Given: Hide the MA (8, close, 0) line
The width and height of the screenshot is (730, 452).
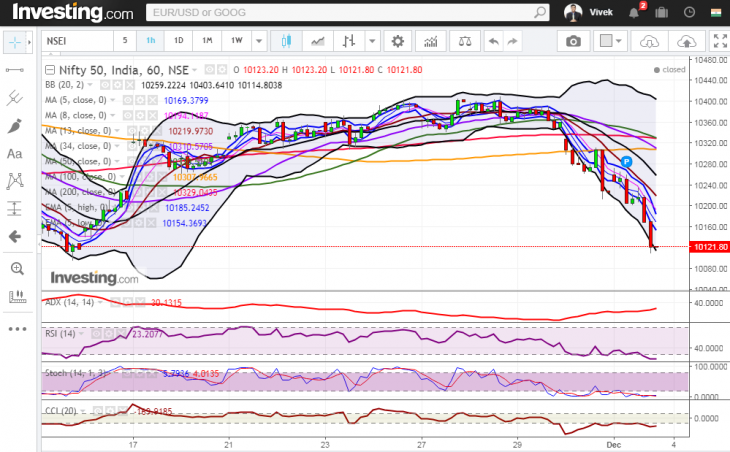Looking at the screenshot, I should (127, 115).
